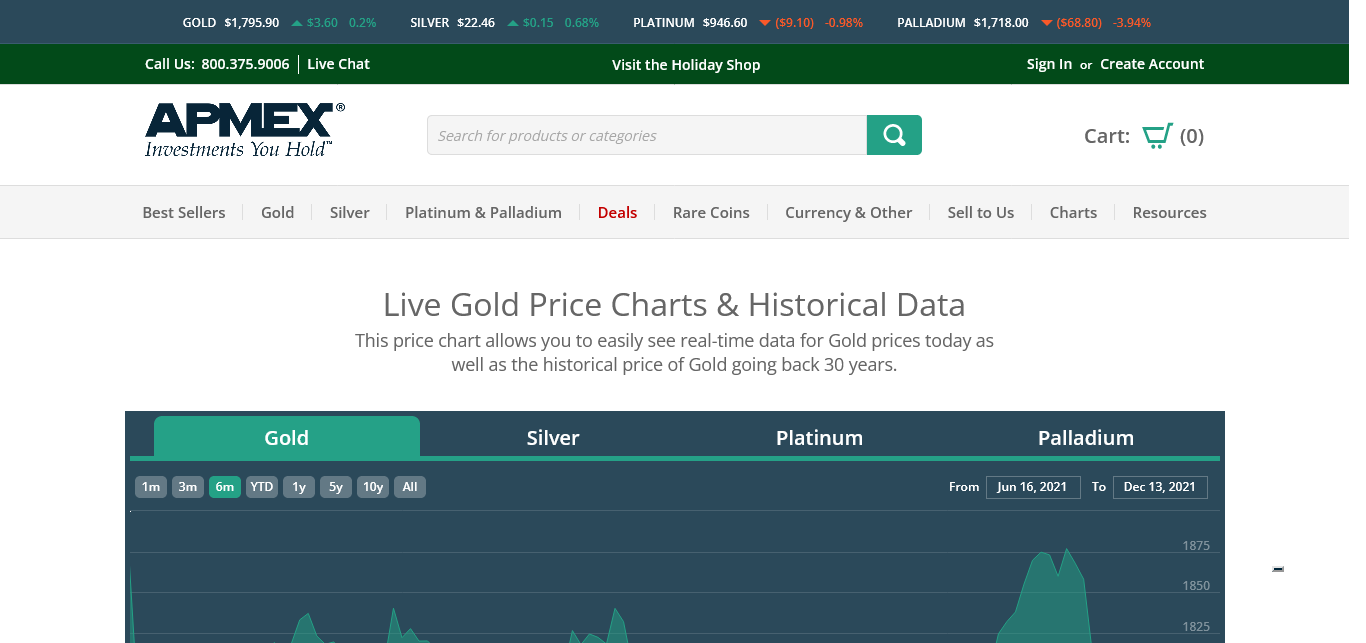Switch to the Silver chart tab
The image size is (1366, 643).
pyautogui.click(x=553, y=438)
